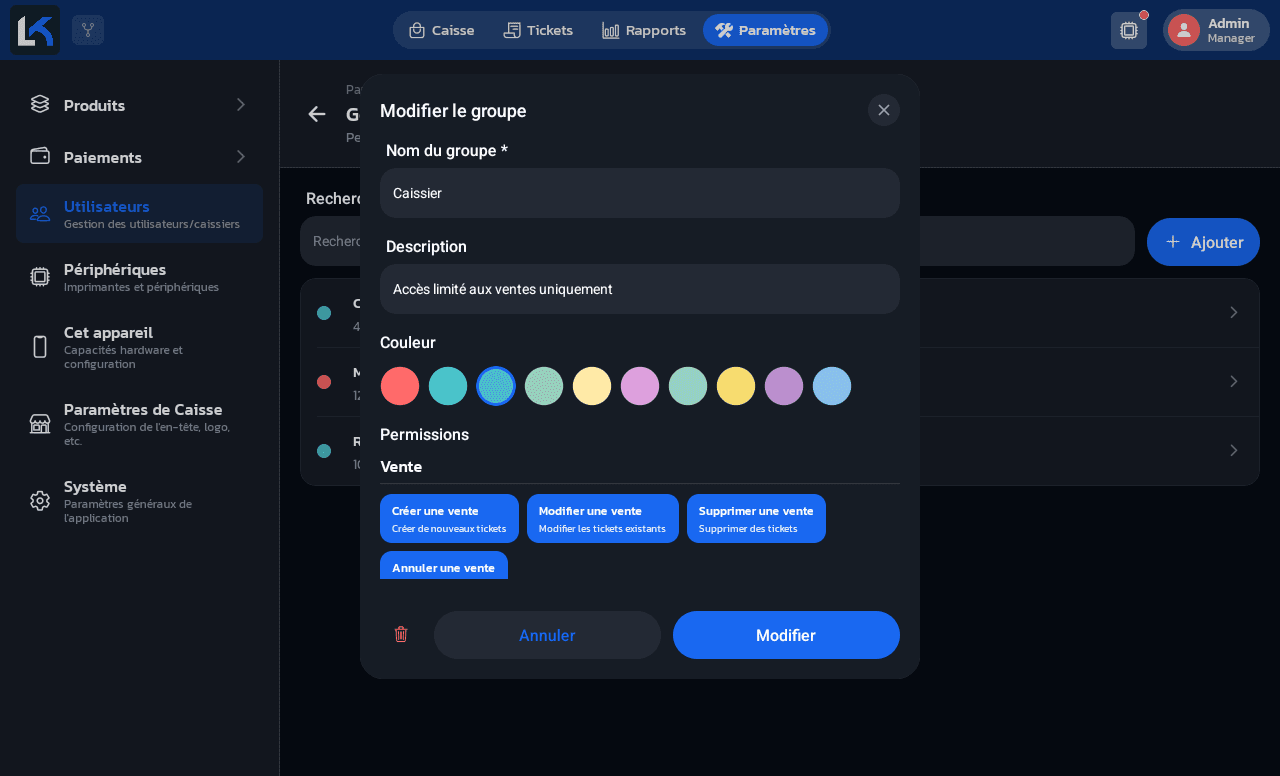Go to the Rapports tab
This screenshot has height=776, width=1280.
pos(644,30)
